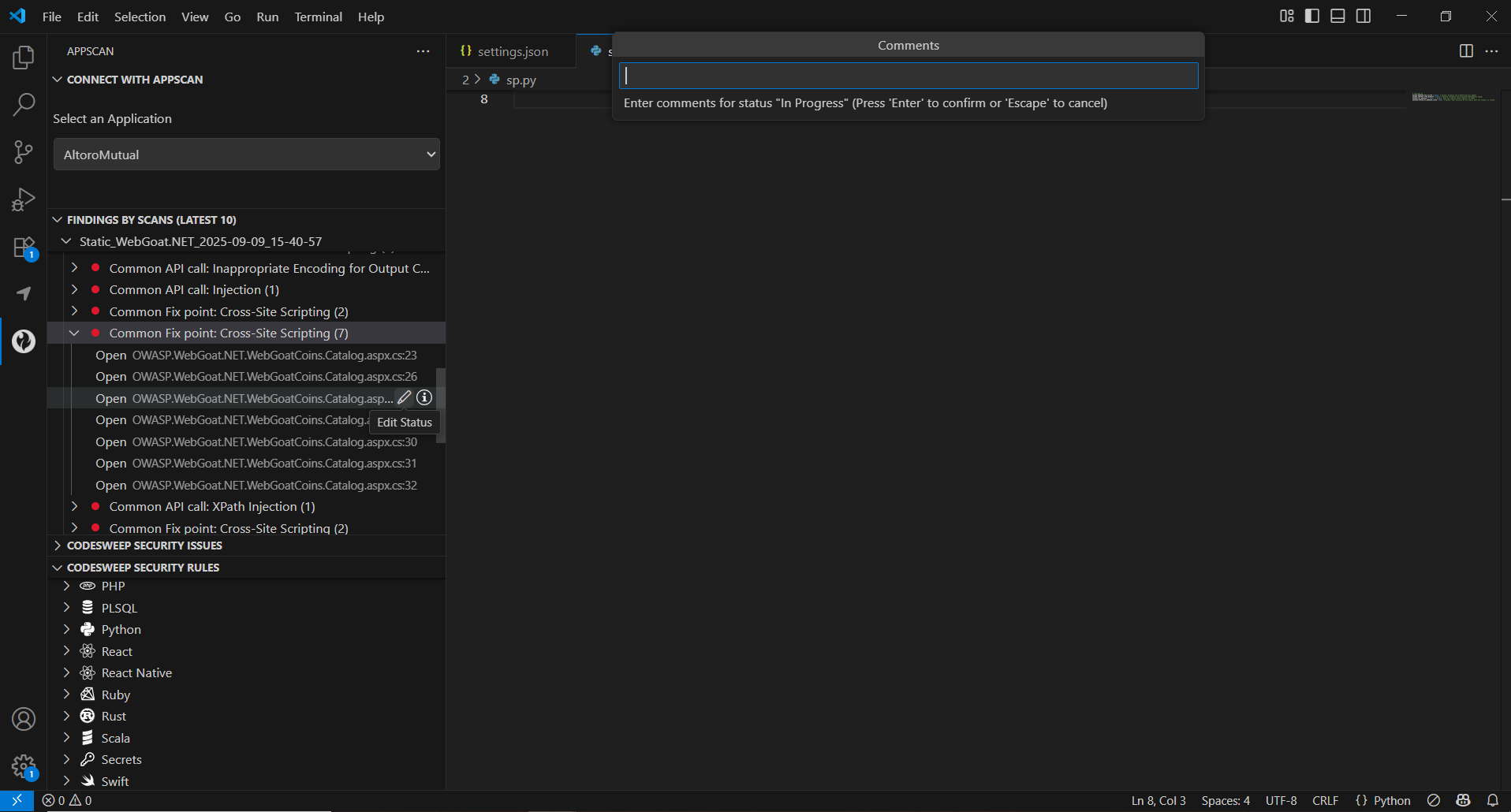Click the Split Editor icon
1511x812 pixels.
[1466, 51]
